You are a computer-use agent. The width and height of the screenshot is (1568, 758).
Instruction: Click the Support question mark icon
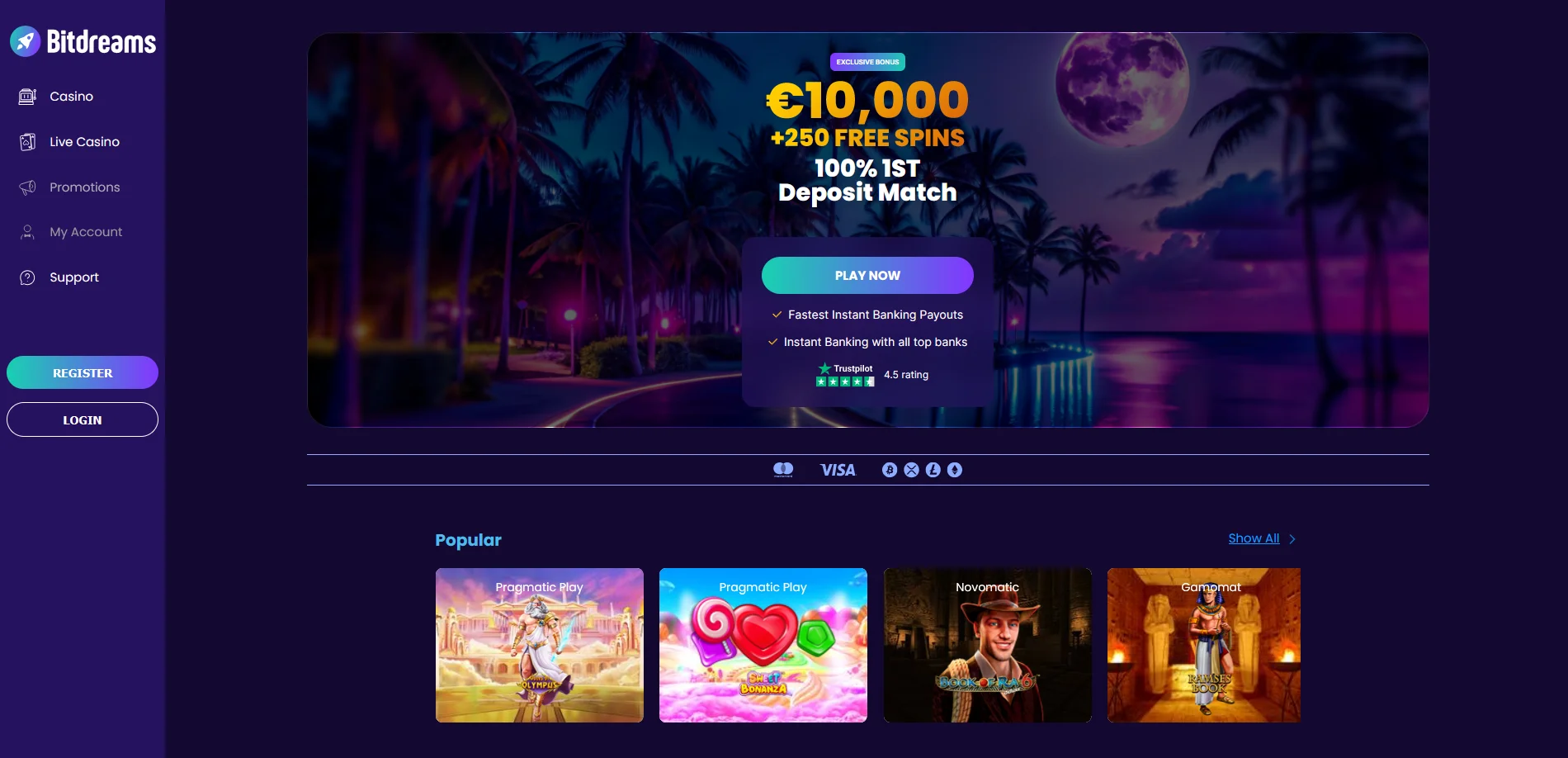(x=27, y=277)
